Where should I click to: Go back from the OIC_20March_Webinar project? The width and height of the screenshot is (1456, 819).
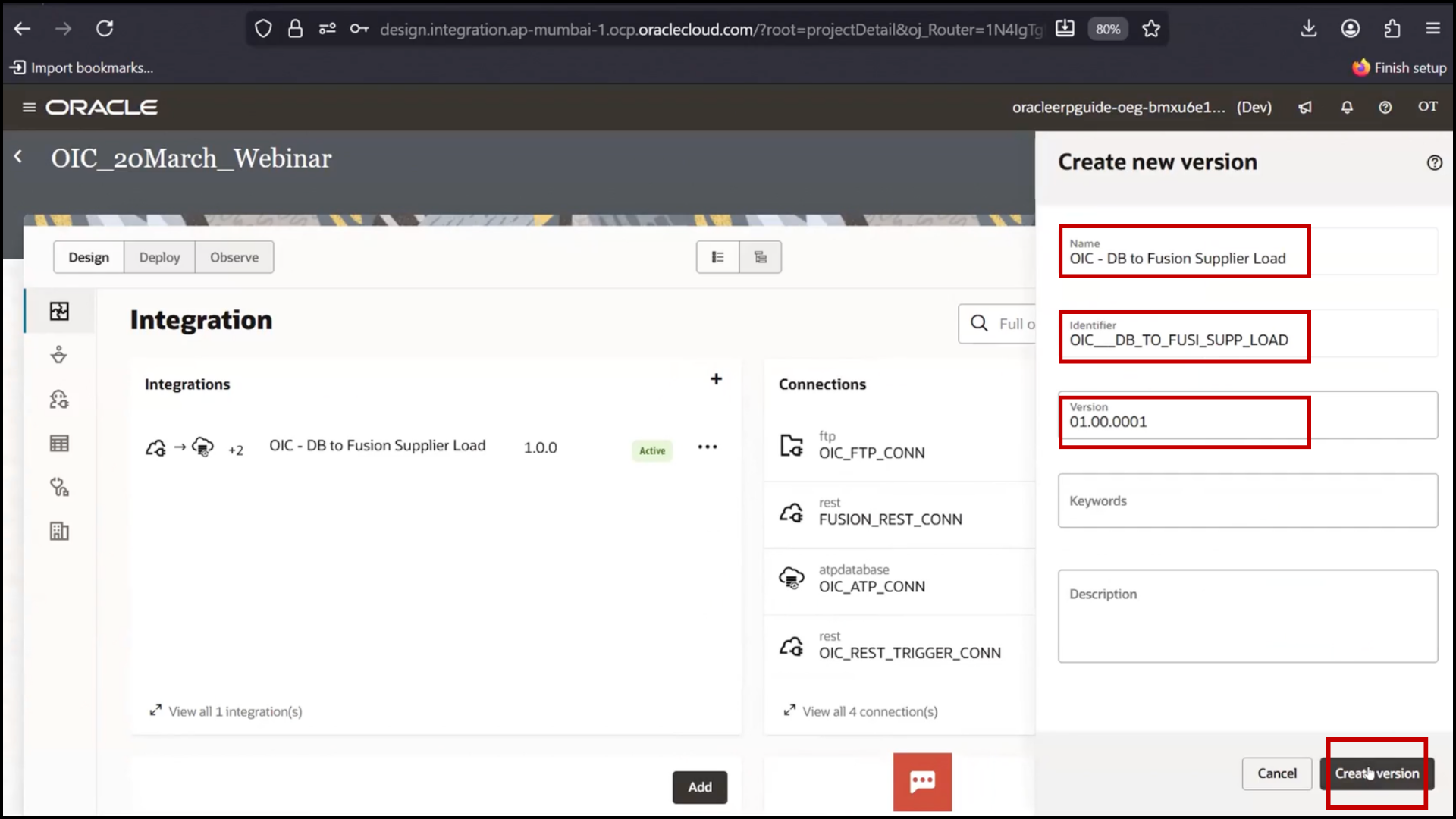pyautogui.click(x=18, y=157)
